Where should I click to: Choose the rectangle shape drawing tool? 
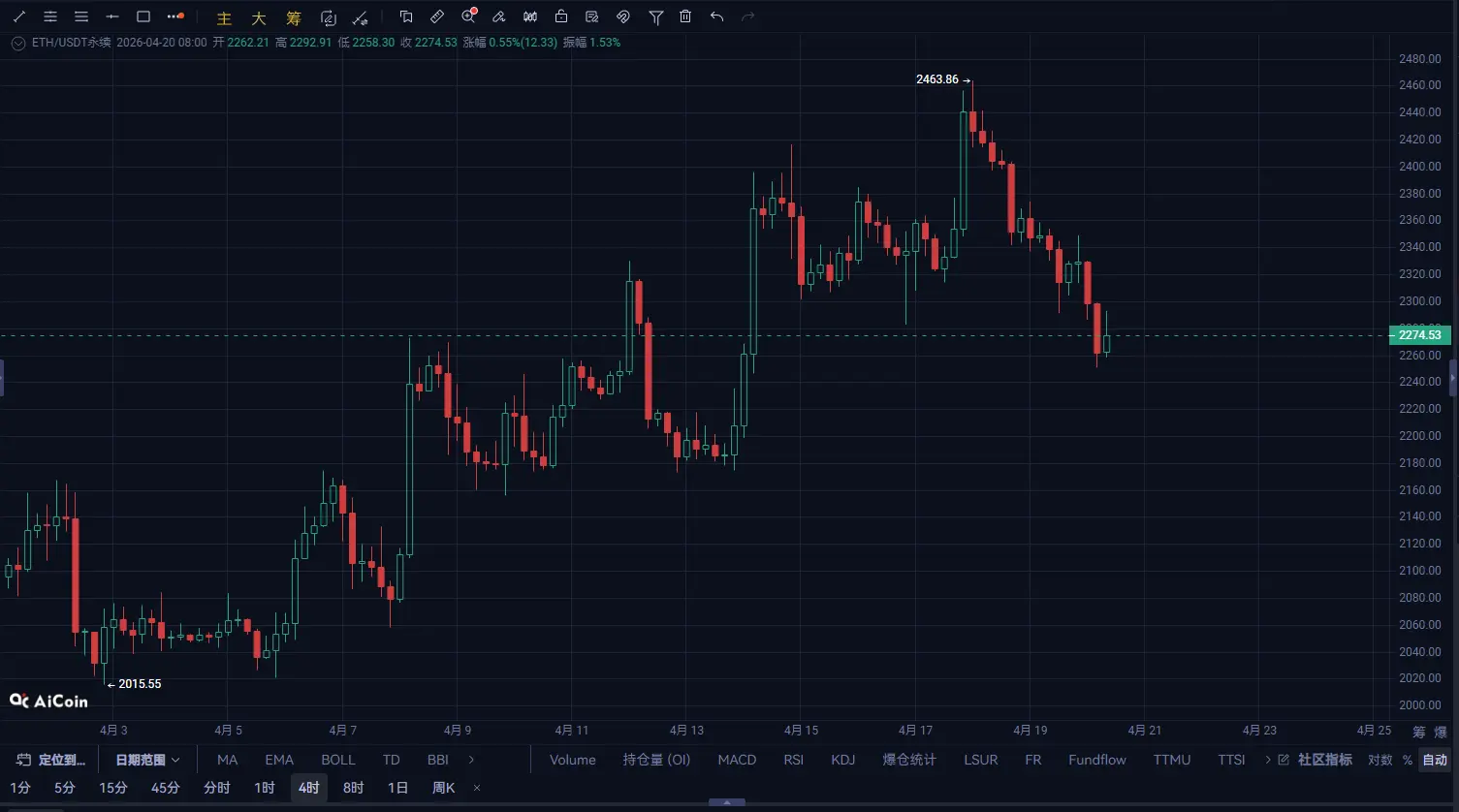click(x=143, y=16)
